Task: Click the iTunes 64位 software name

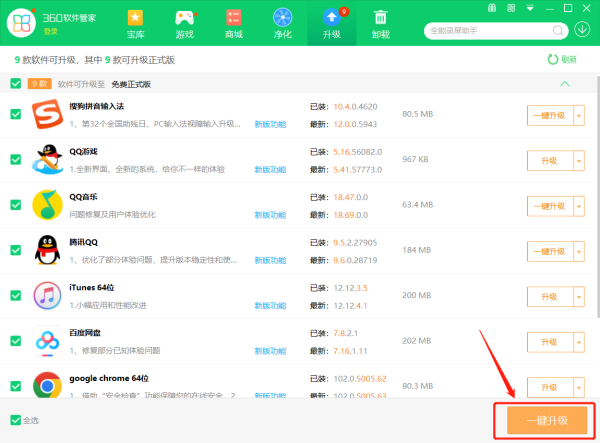Action: pos(92,287)
